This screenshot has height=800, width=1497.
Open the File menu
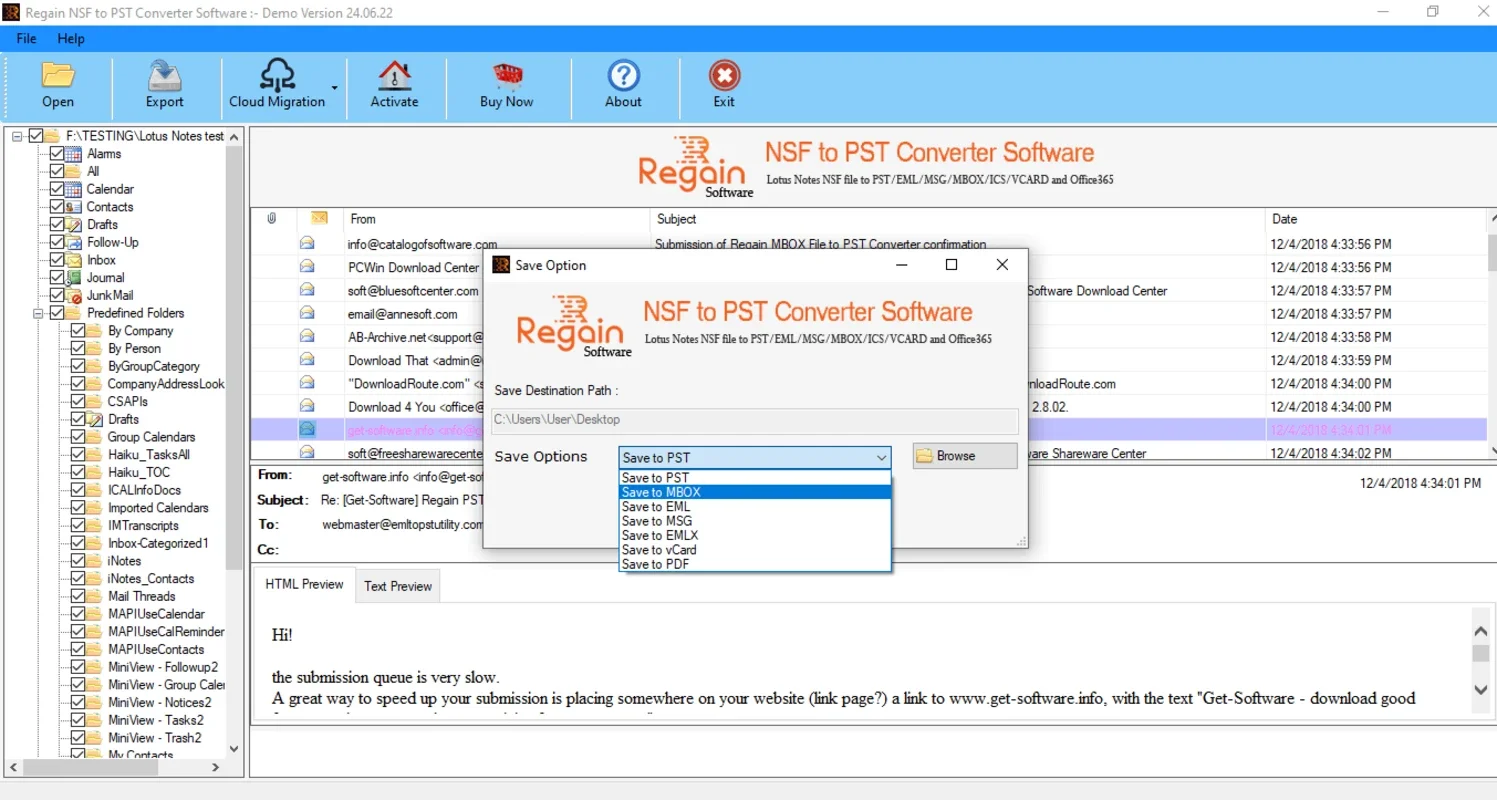click(26, 38)
